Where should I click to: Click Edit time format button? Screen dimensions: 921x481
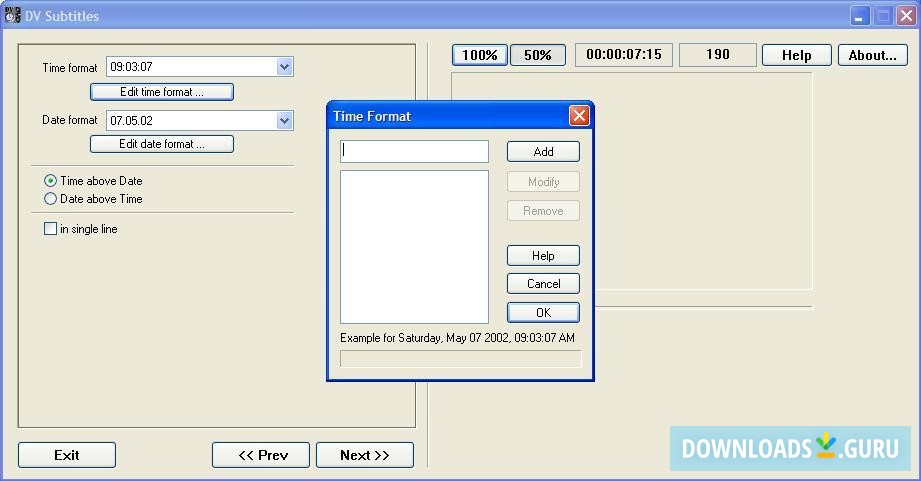point(162,92)
